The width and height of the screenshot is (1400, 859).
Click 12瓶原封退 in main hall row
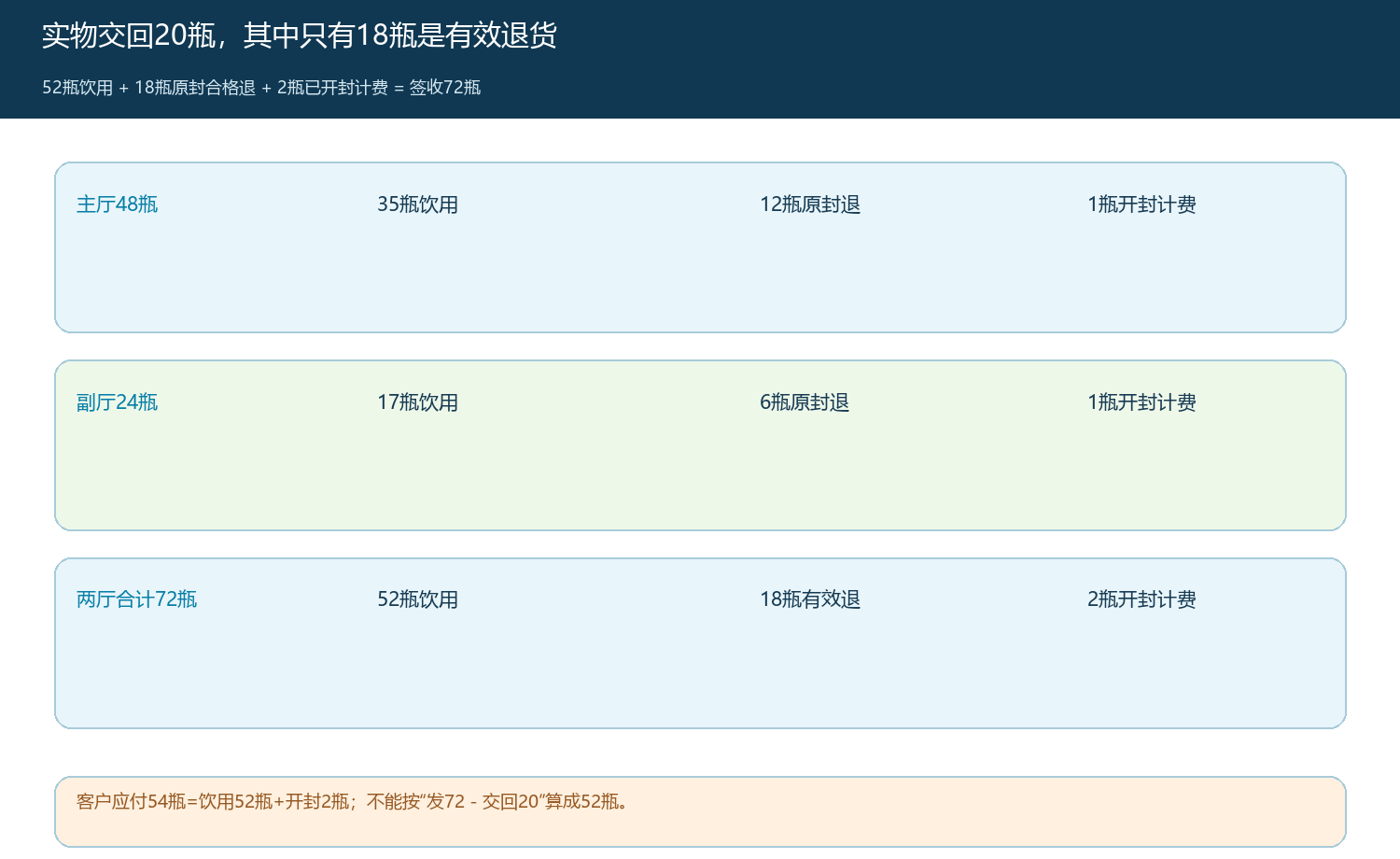(x=810, y=204)
